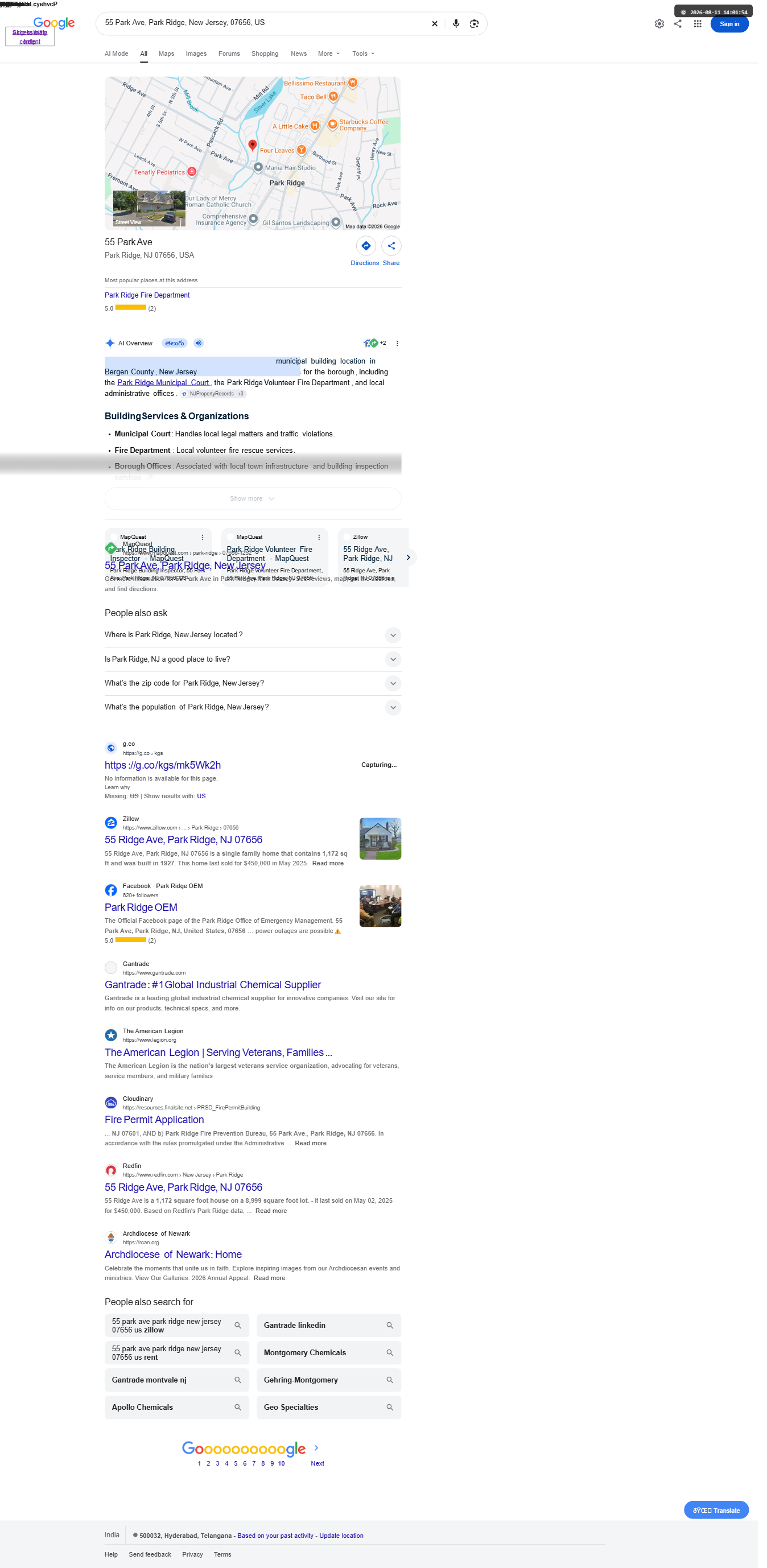Translate AI Overview to Telugu
The width and height of the screenshot is (767, 1568).
pos(174,343)
